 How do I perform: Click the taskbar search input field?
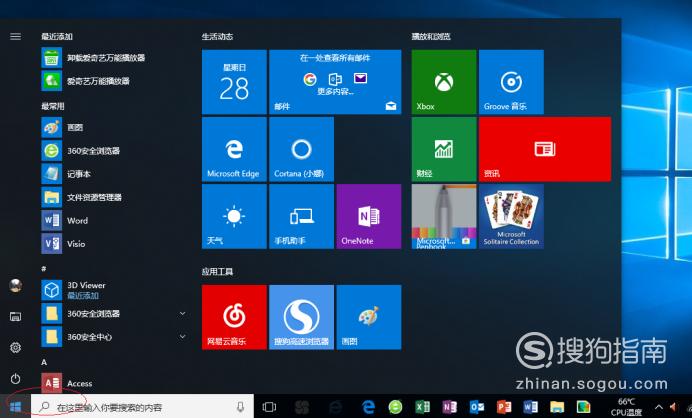click(142, 407)
